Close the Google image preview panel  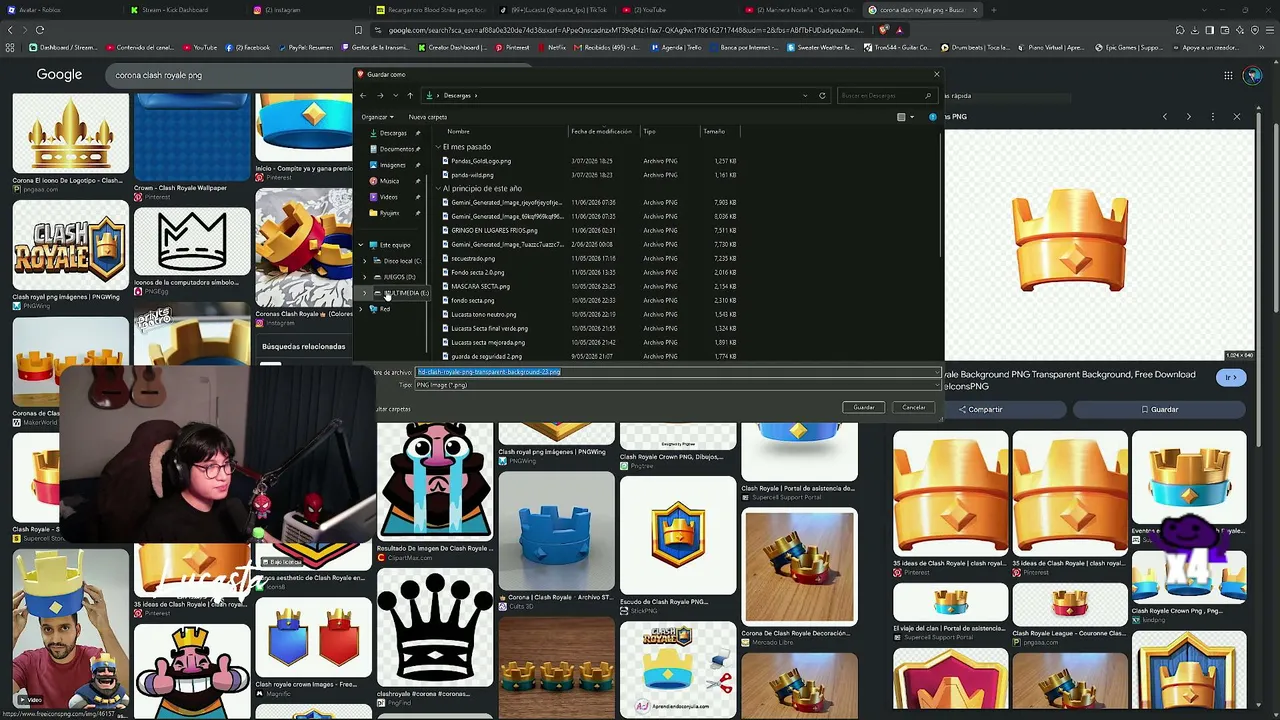(1237, 117)
